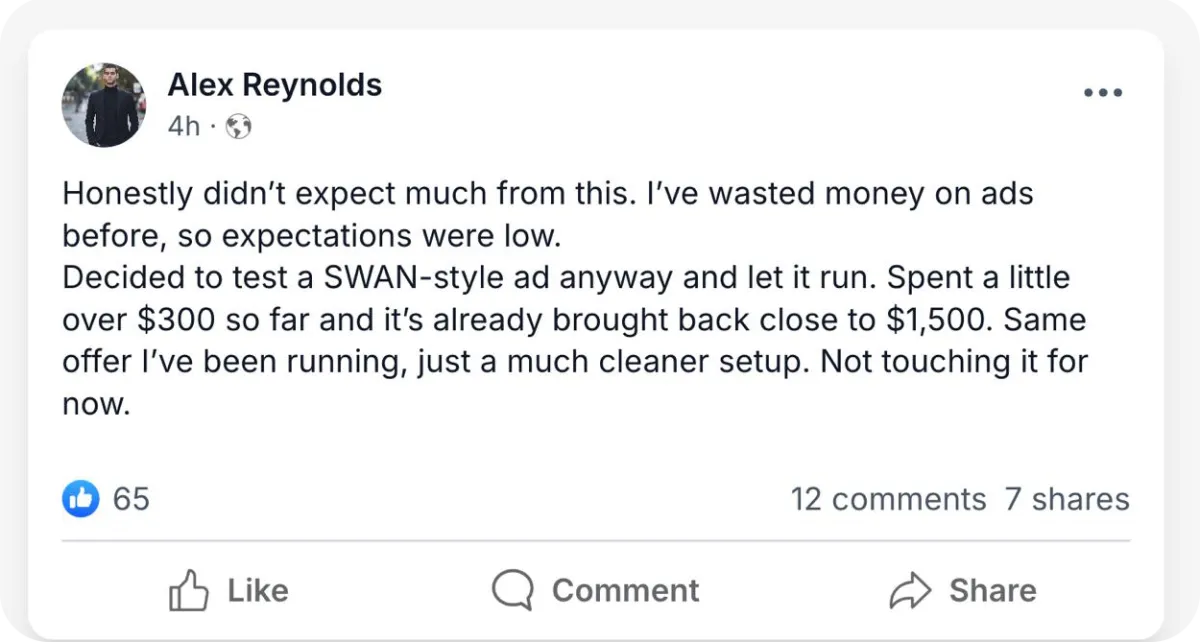Open Alex Reynolds' profile picture

(104, 106)
